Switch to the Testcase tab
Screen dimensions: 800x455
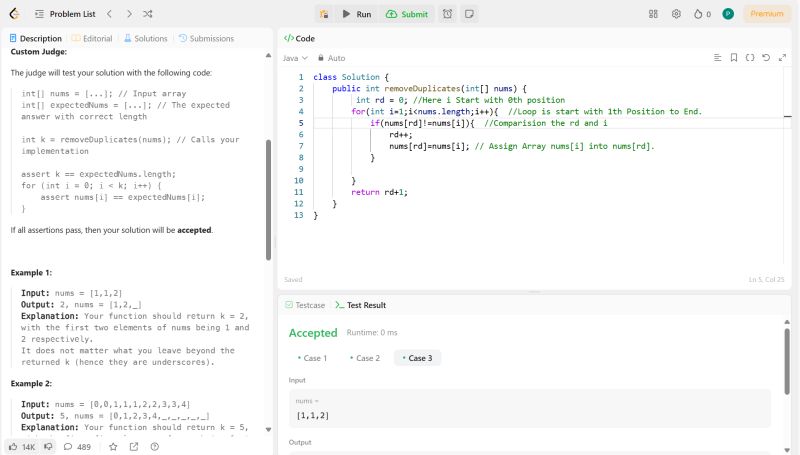305,305
